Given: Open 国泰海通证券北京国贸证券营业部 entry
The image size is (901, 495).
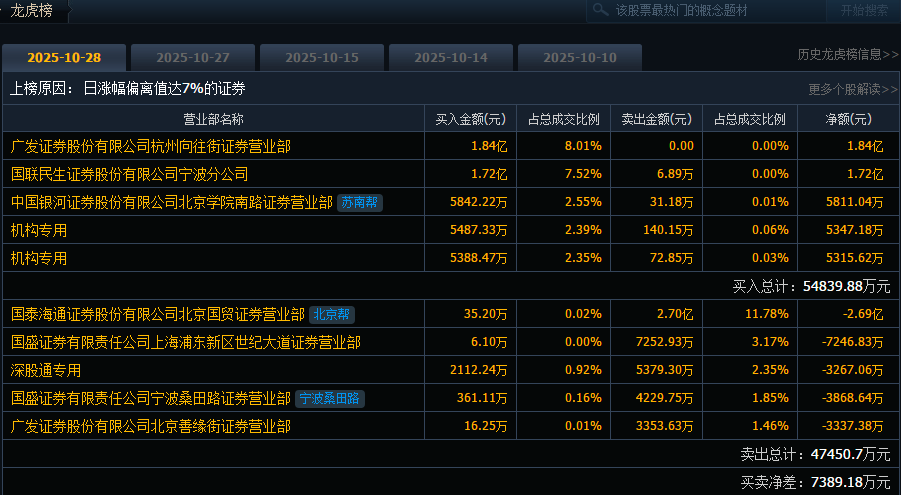Looking at the screenshot, I should (157, 315).
